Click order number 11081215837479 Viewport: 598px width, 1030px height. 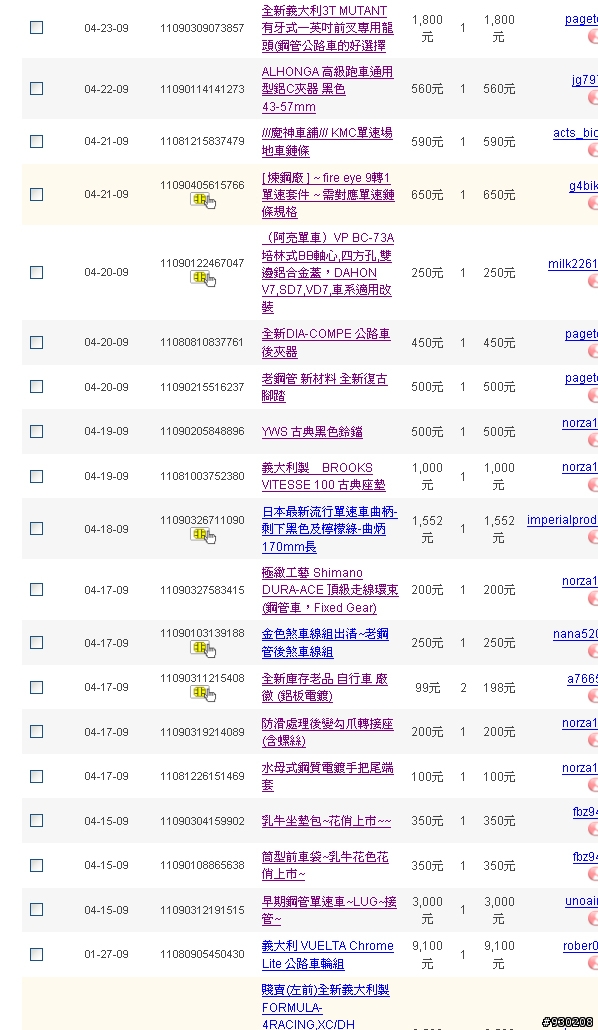[x=202, y=141]
